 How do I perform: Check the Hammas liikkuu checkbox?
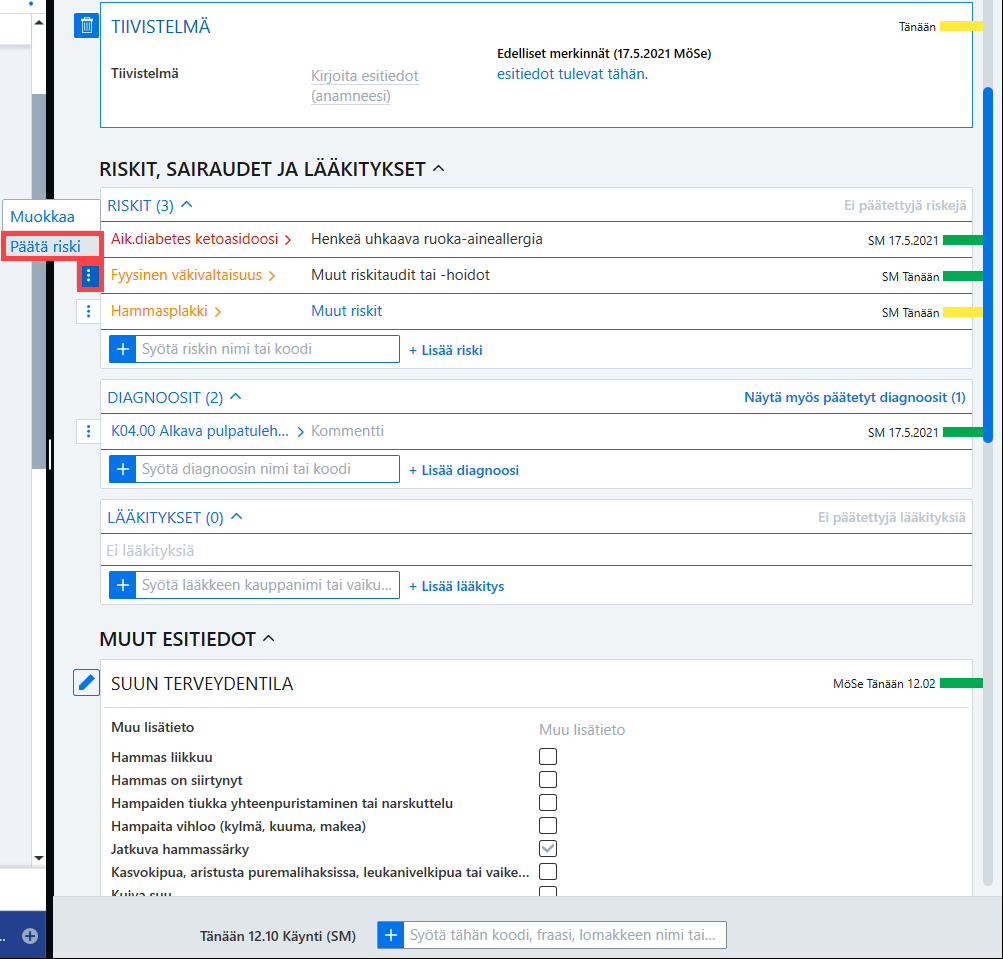pos(548,757)
